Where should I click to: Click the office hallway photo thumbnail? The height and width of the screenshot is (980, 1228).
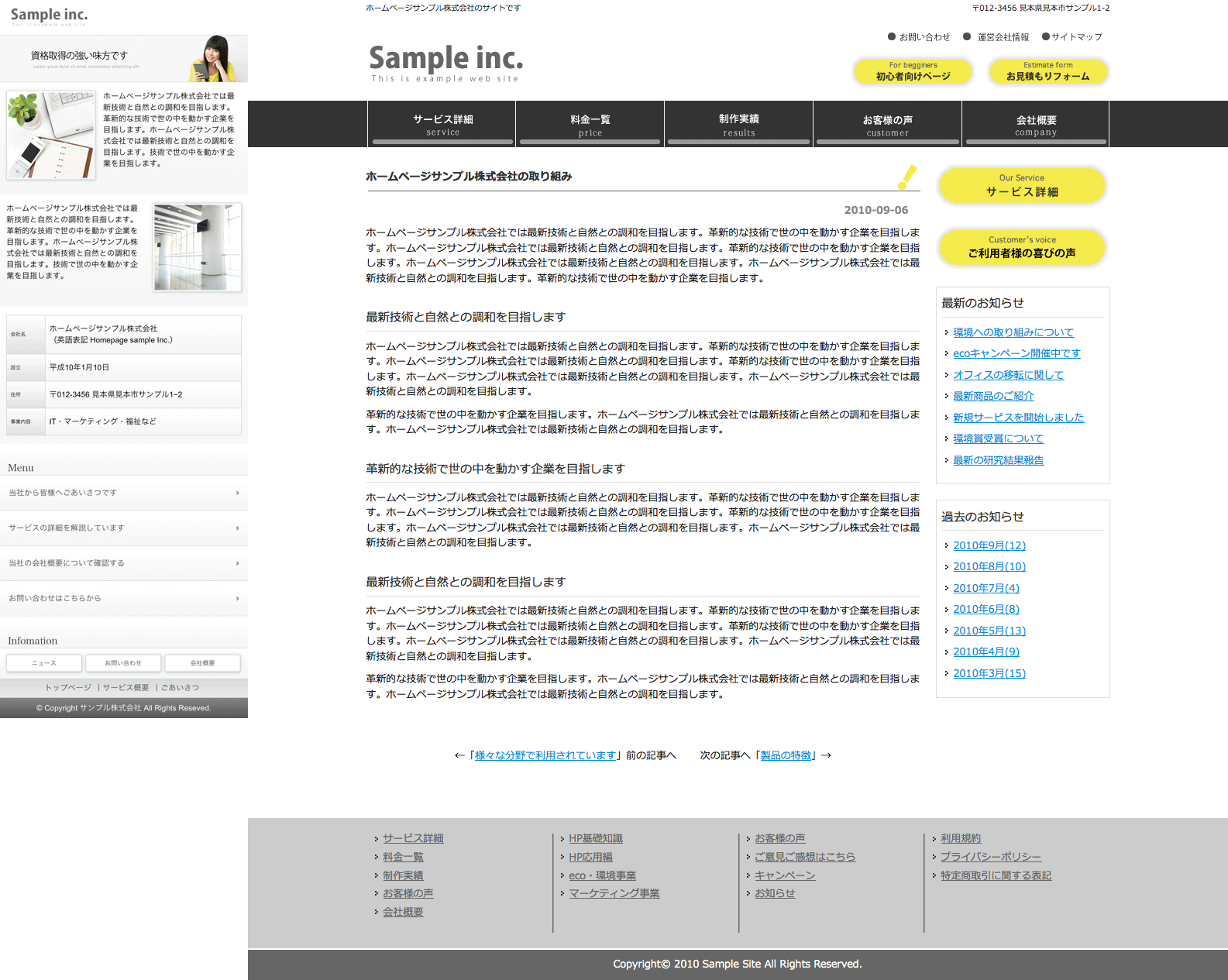tap(197, 247)
